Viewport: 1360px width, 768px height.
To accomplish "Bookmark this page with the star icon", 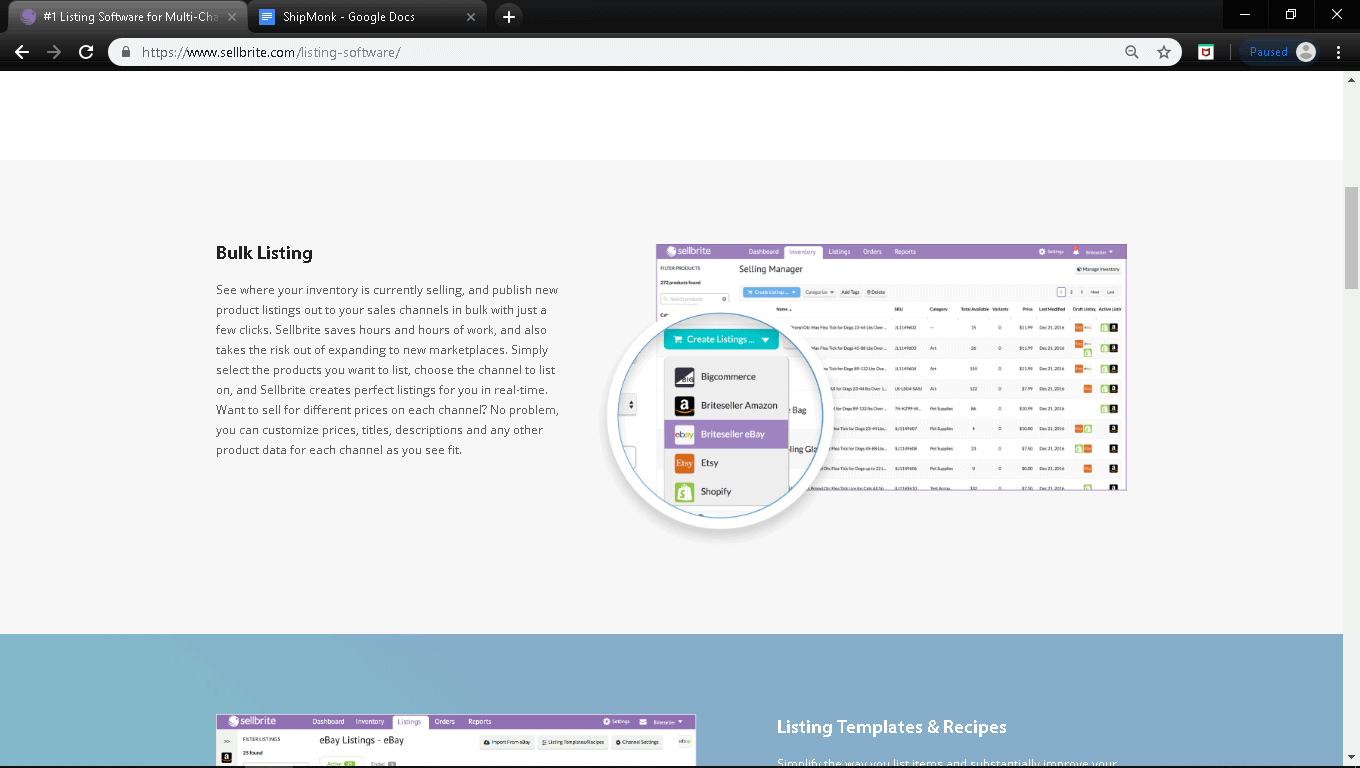I will click(1164, 52).
